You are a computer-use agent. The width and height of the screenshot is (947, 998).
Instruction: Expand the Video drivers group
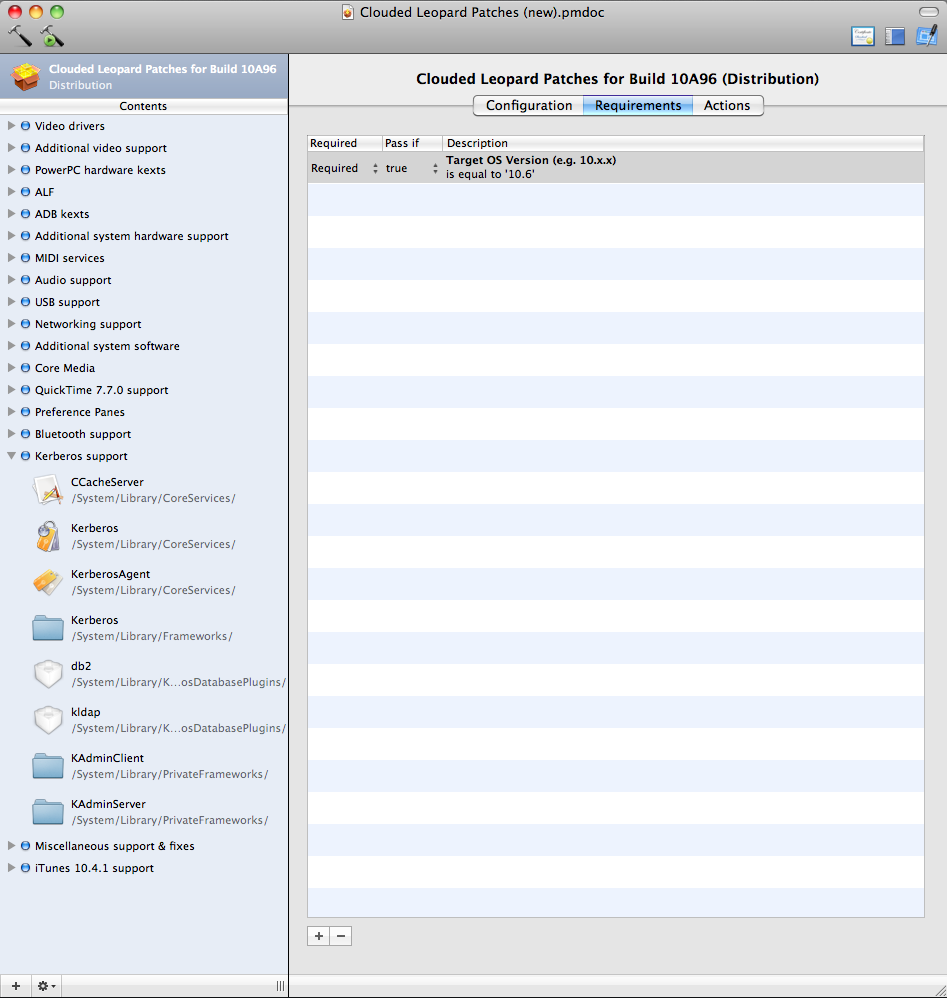point(11,126)
